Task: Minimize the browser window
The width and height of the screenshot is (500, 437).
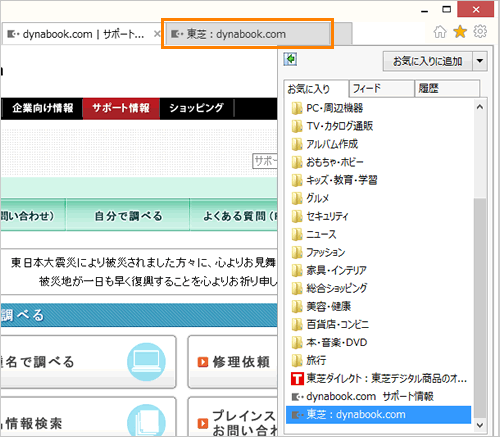Action: (424, 11)
